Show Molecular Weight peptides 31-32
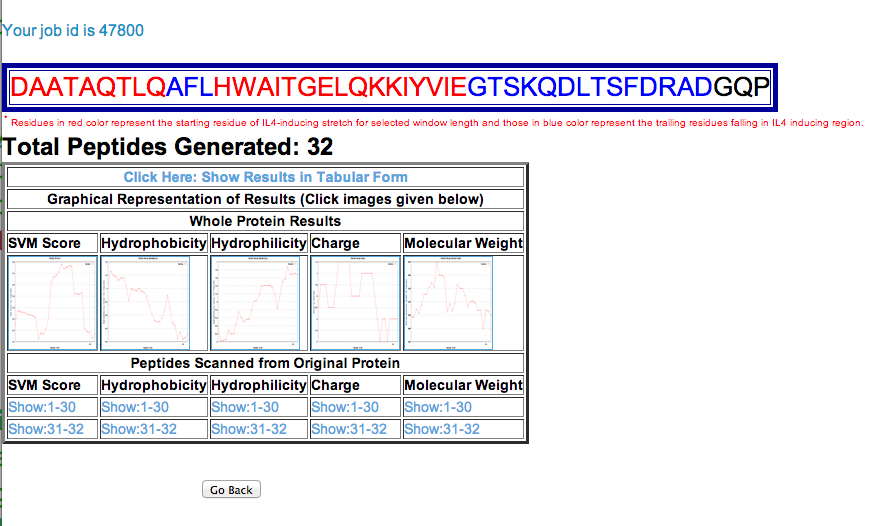 click(442, 429)
